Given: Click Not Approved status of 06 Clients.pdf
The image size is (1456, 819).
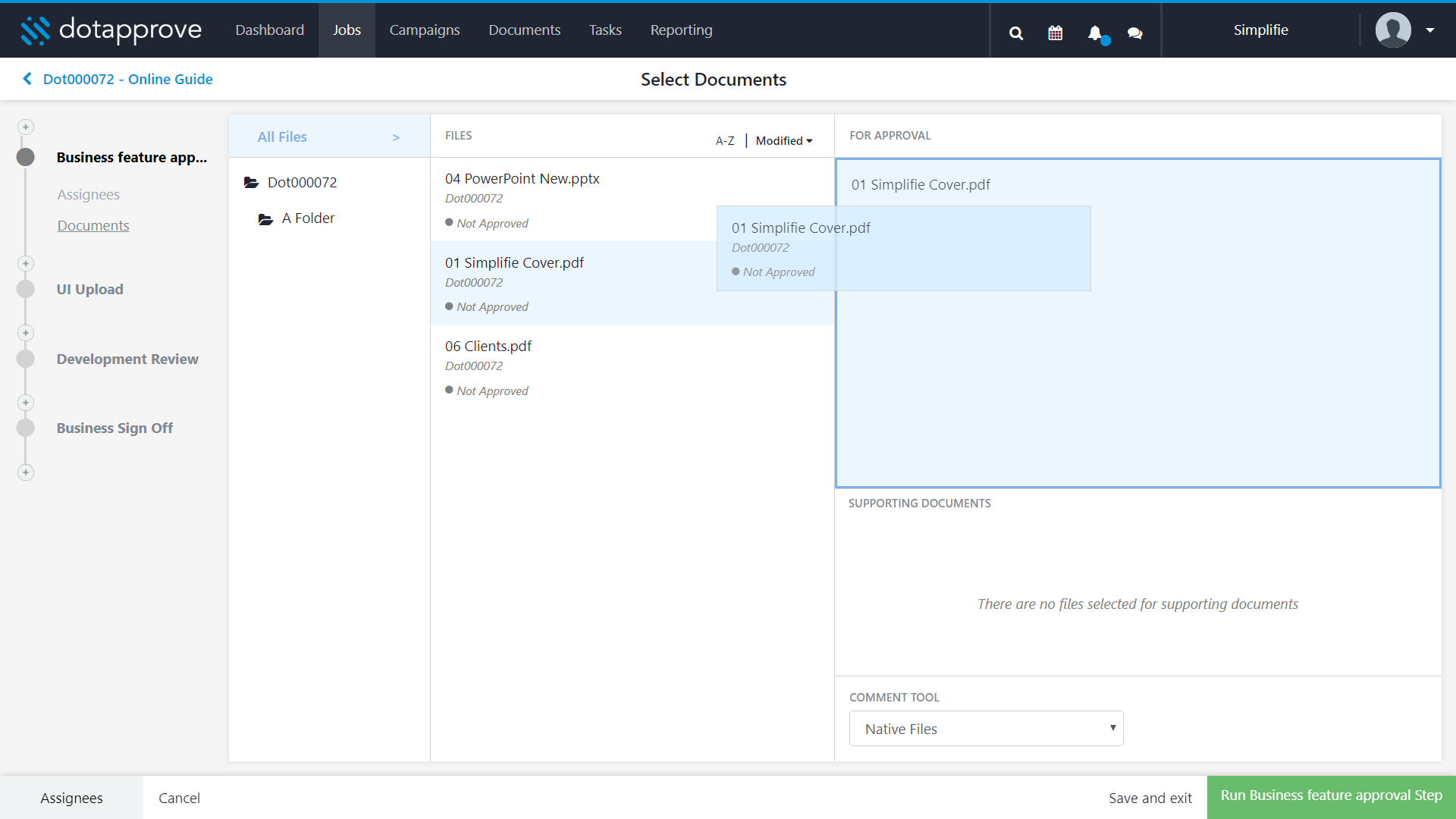Looking at the screenshot, I should coord(487,391).
